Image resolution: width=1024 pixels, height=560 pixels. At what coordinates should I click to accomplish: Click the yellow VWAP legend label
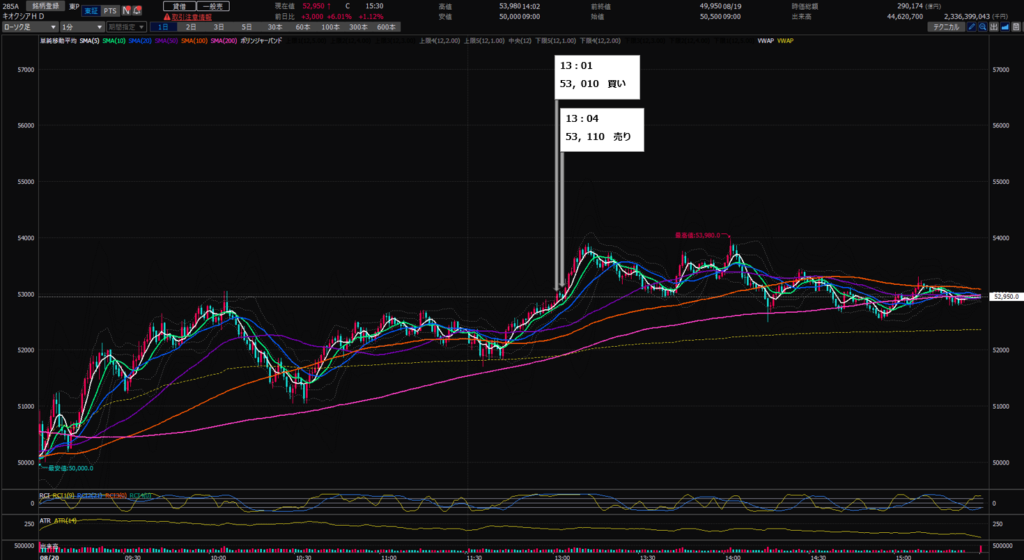click(x=785, y=40)
